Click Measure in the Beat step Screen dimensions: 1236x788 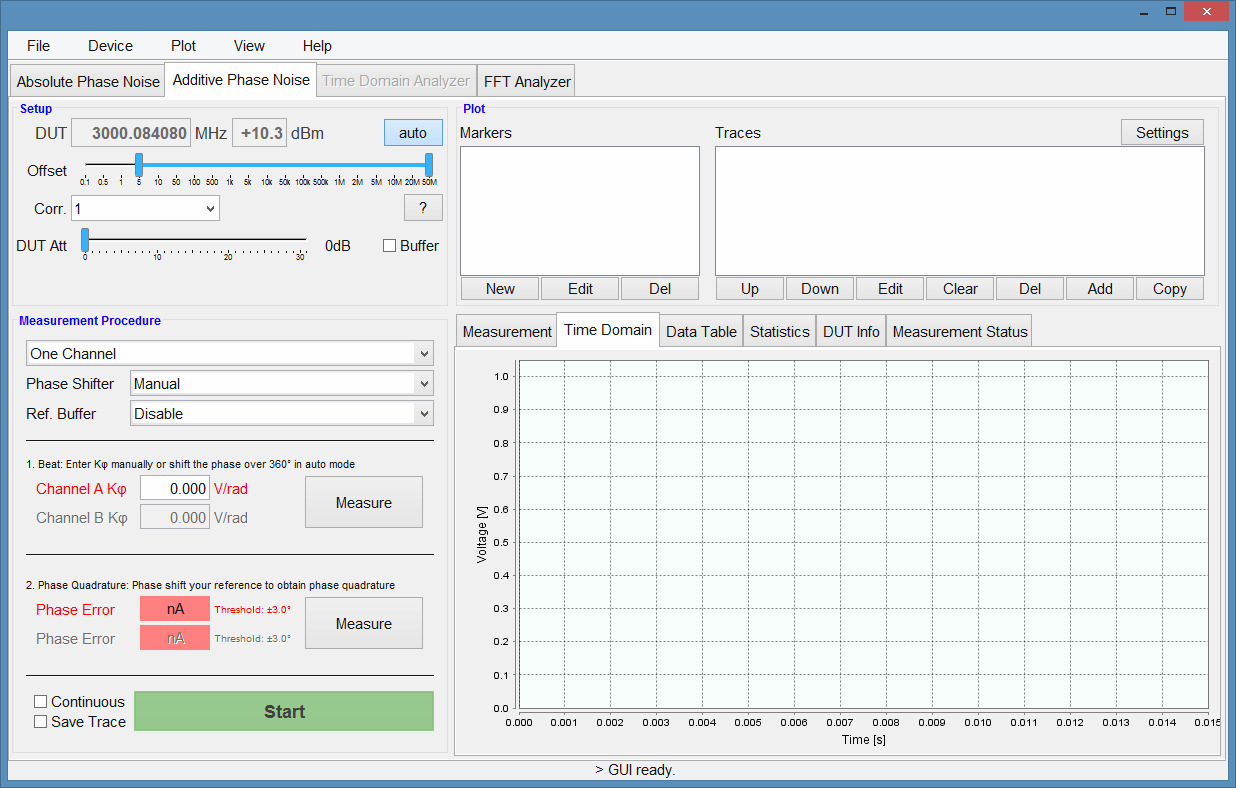[x=364, y=503]
